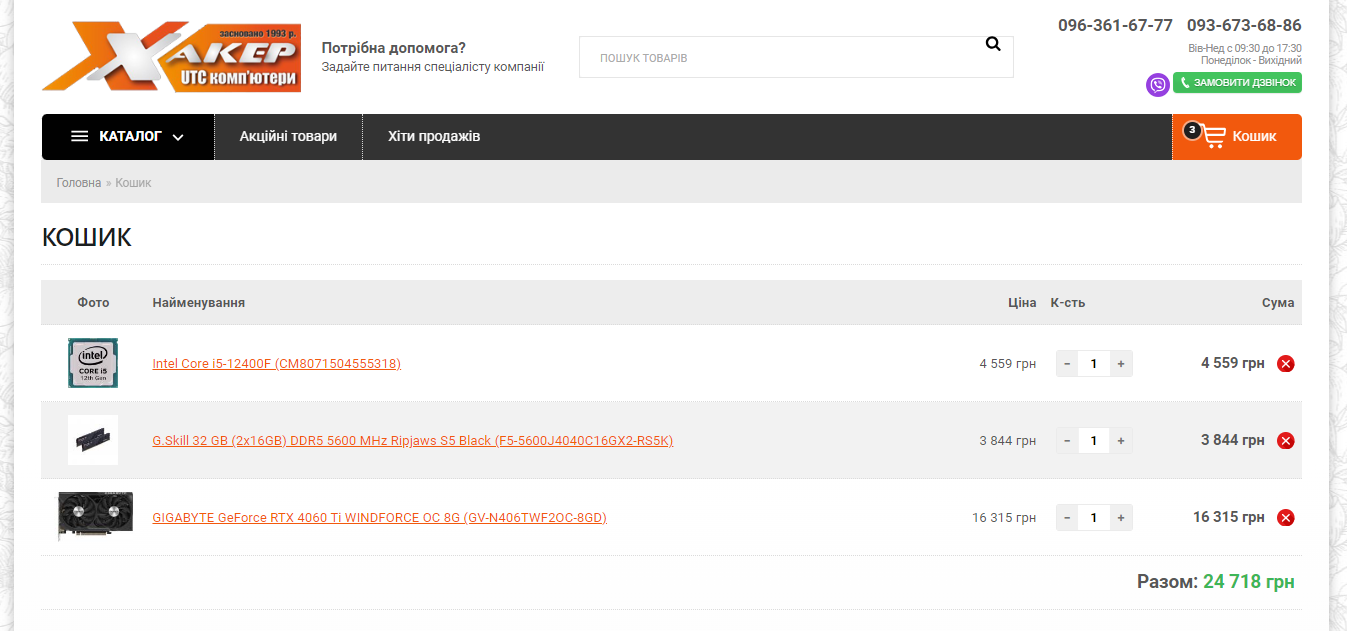The height and width of the screenshot is (631, 1347).
Task: Remove GIGABYTE RTX 4060 Ti from cart
Action: point(1286,518)
